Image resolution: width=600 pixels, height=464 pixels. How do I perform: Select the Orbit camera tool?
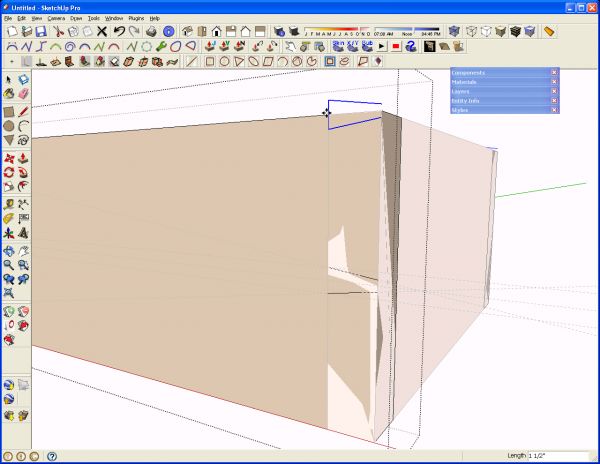9,251
